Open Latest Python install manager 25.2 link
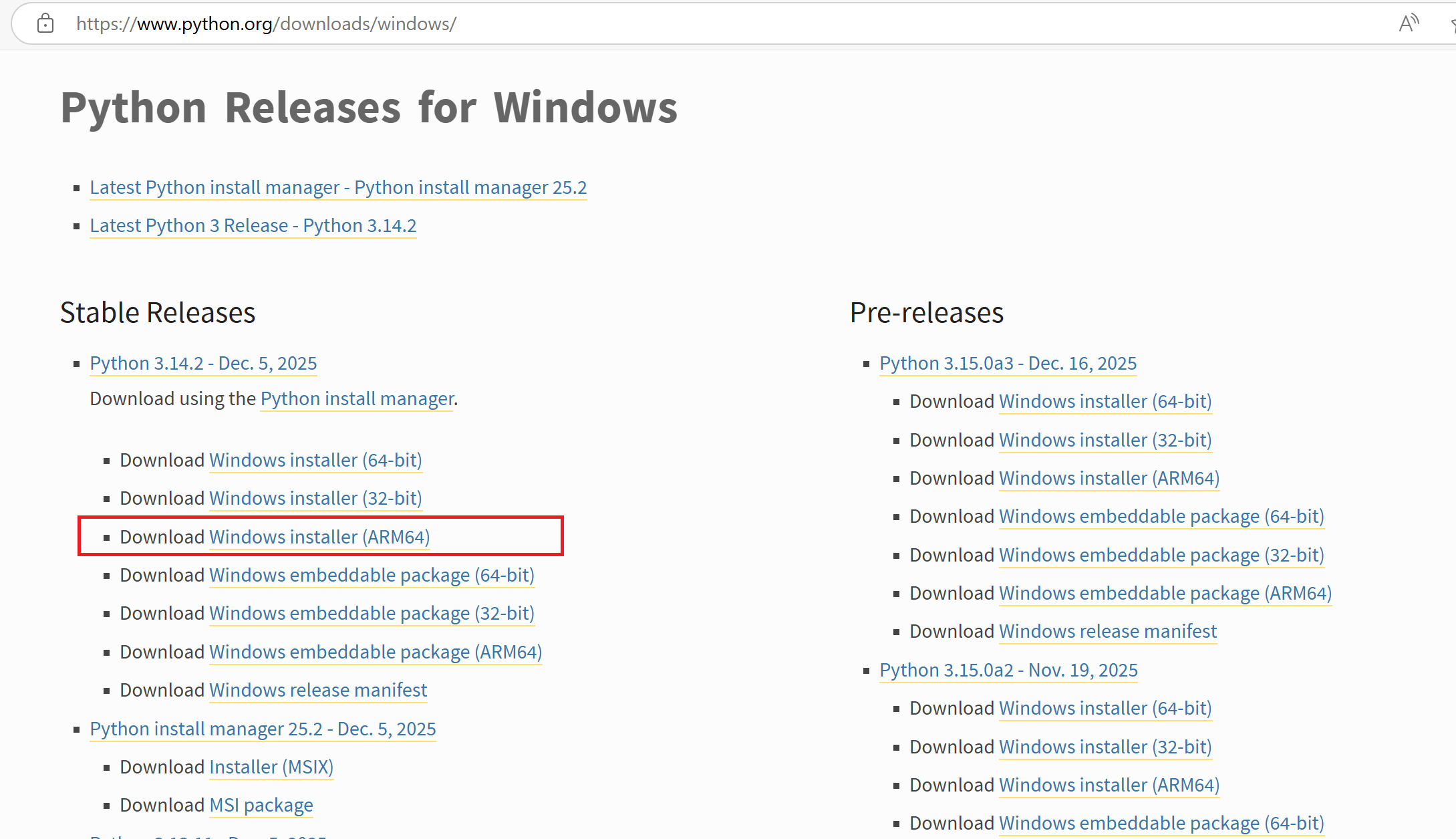The image size is (1456, 839). point(338,187)
